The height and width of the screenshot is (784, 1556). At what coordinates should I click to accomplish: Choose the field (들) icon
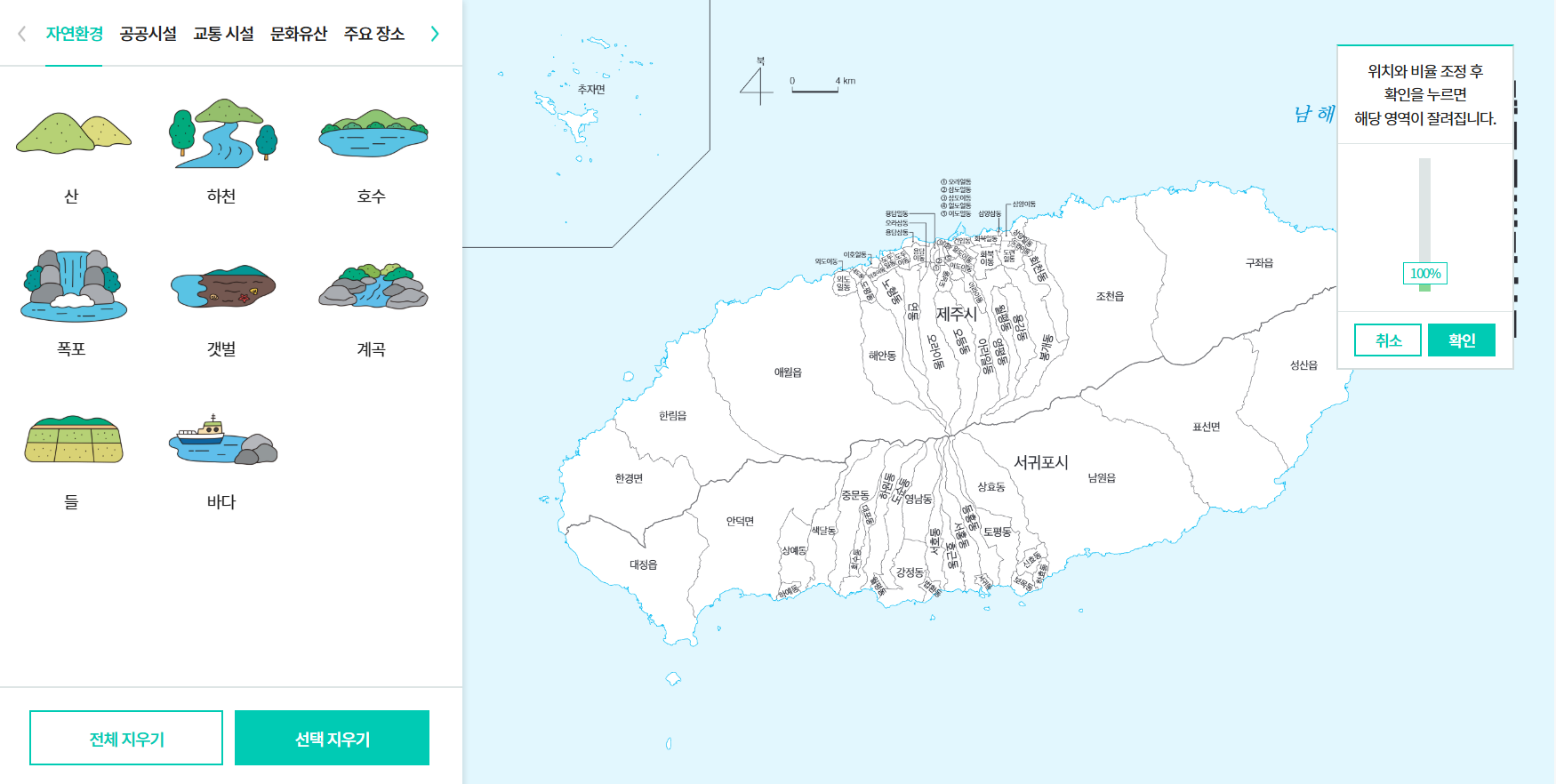73,439
